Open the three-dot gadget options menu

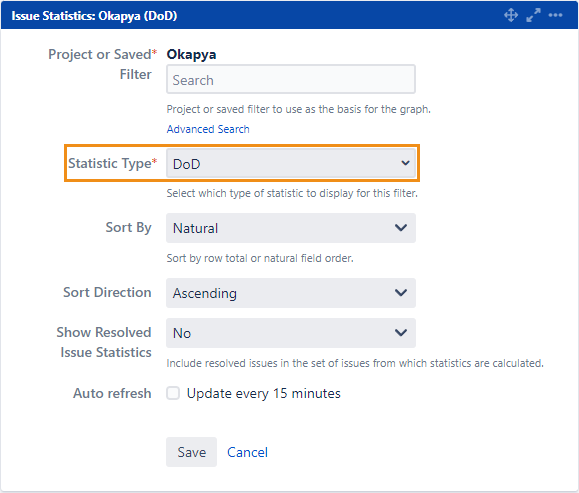pos(555,16)
